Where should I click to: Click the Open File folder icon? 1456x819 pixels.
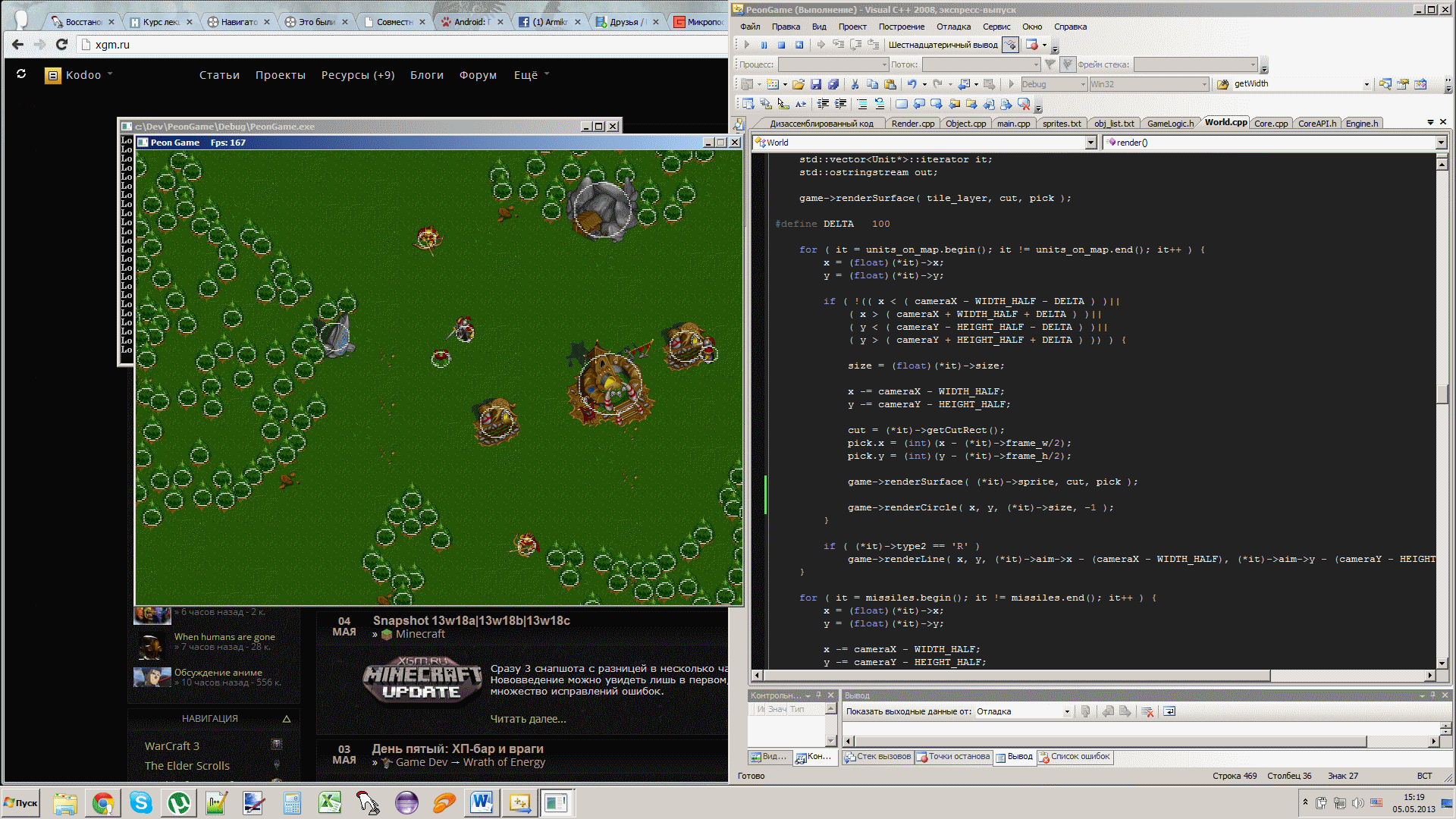coord(798,84)
